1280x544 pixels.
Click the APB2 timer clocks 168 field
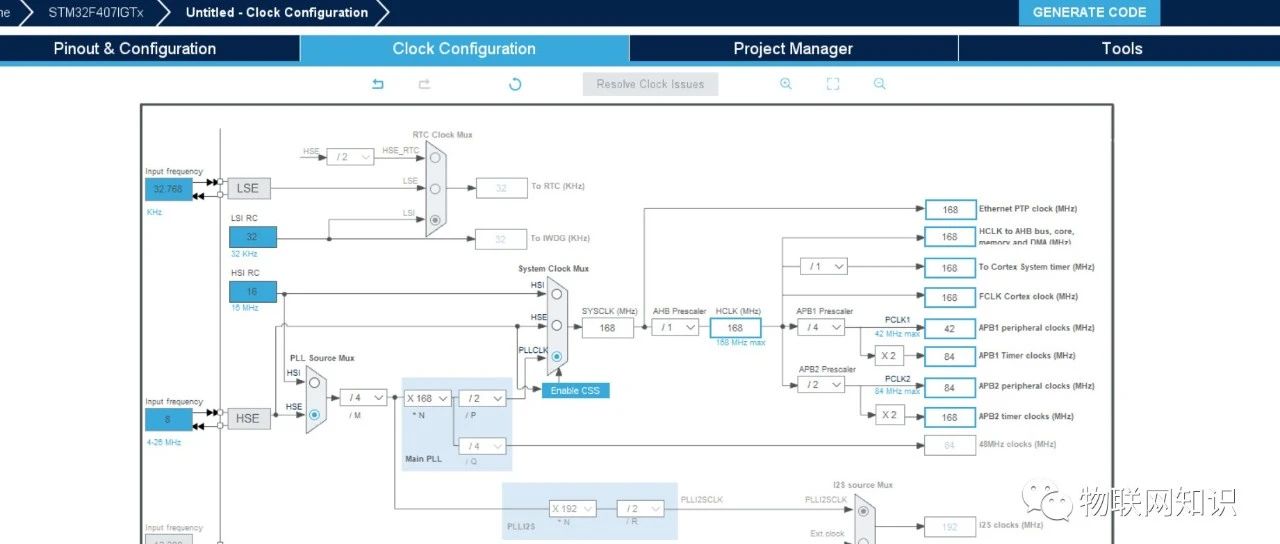(x=950, y=416)
